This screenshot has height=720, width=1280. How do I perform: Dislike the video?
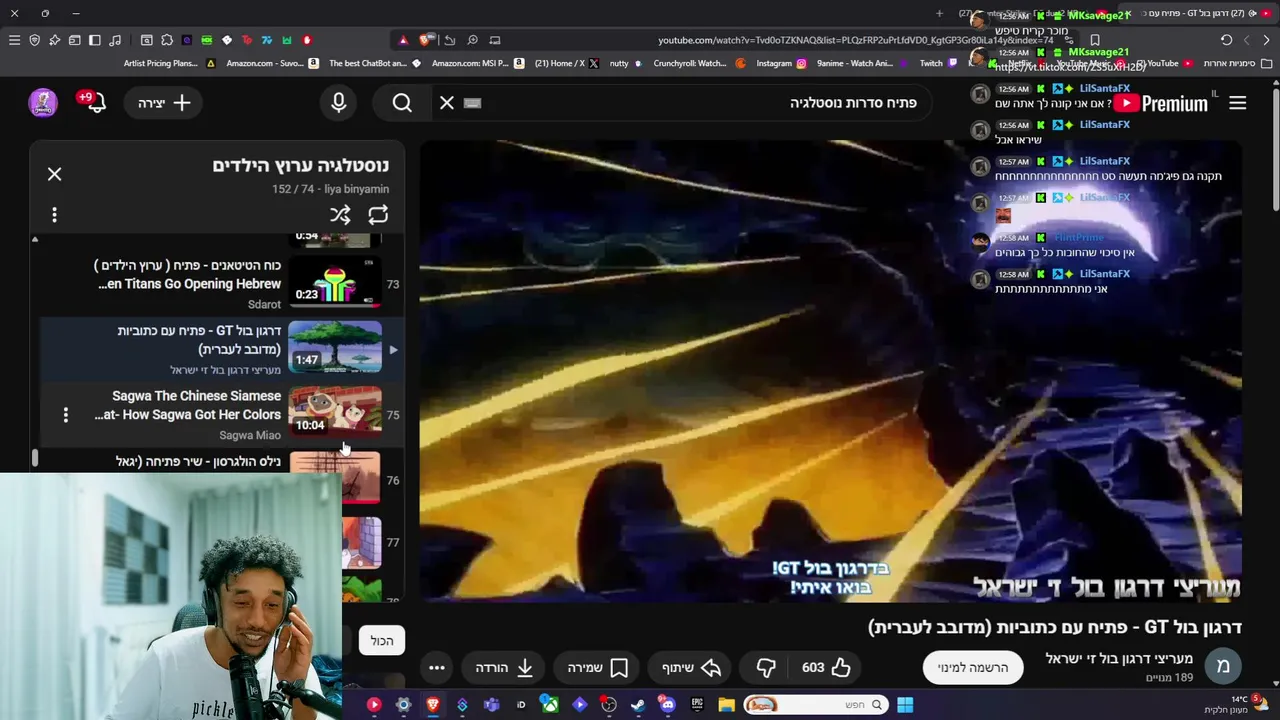766,667
